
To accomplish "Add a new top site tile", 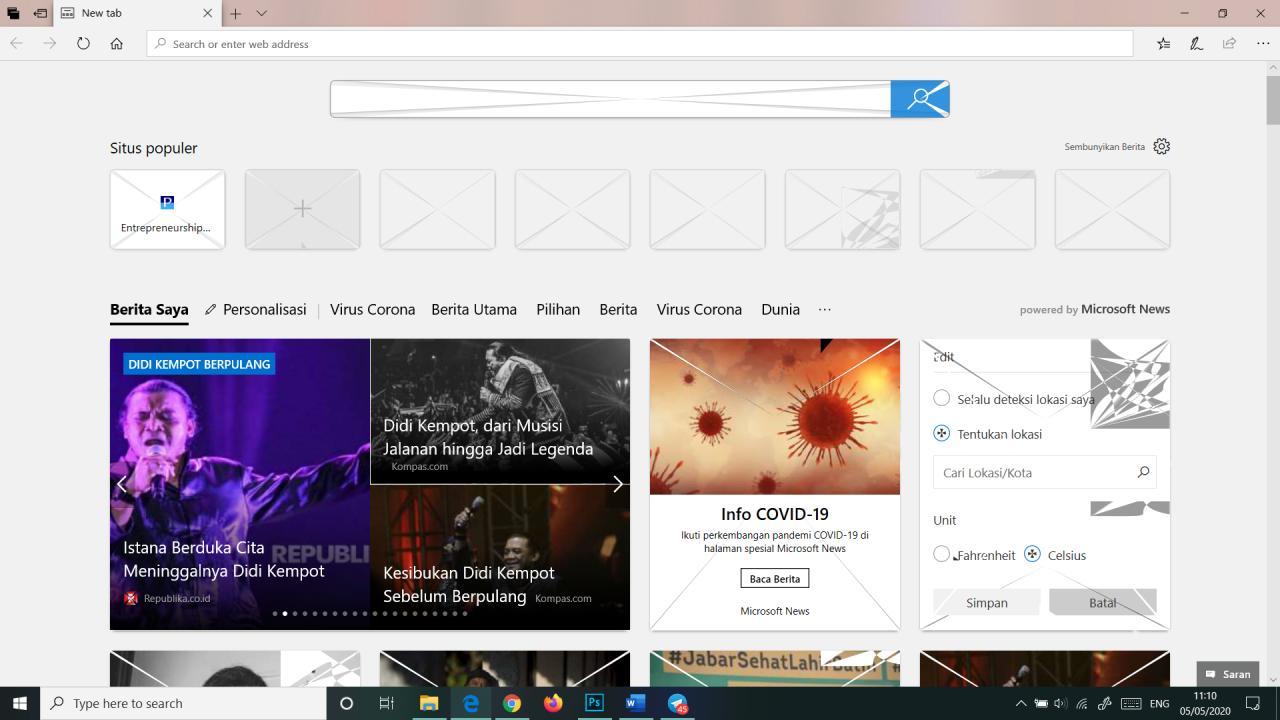I will (302, 209).
